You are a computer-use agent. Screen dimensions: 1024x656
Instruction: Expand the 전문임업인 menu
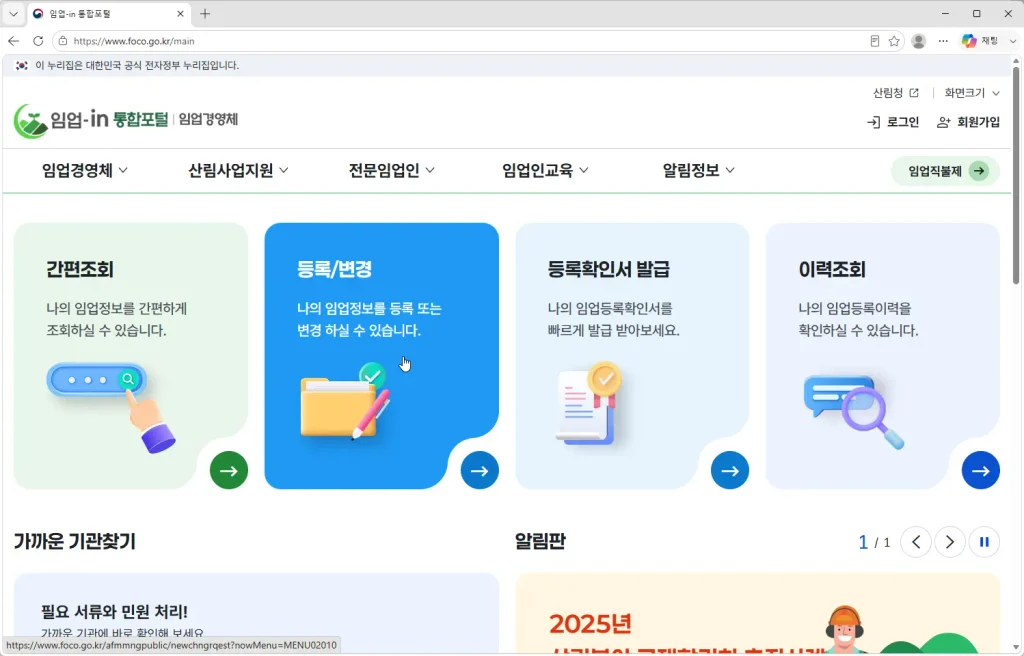pyautogui.click(x=391, y=171)
